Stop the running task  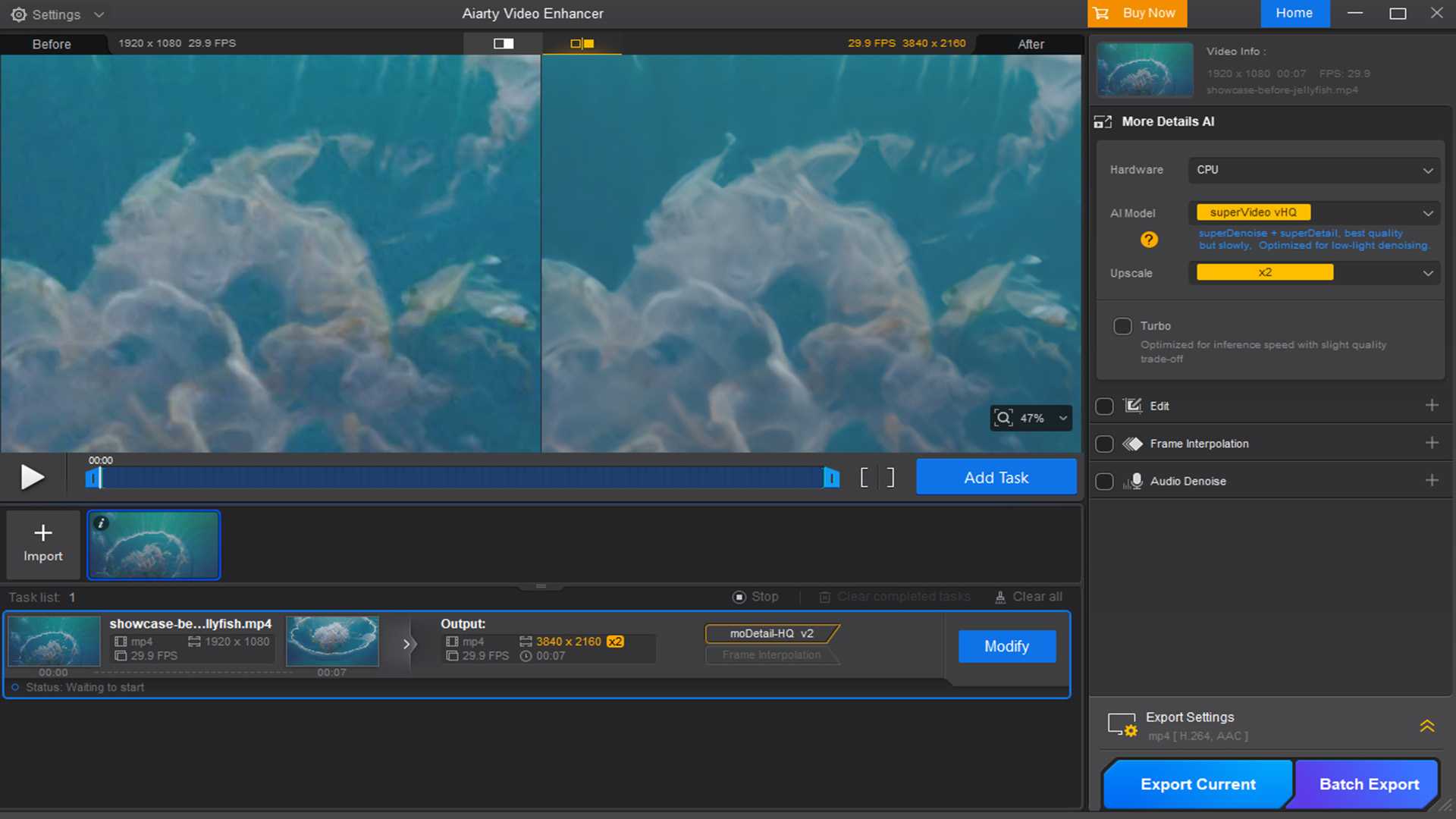click(x=755, y=597)
